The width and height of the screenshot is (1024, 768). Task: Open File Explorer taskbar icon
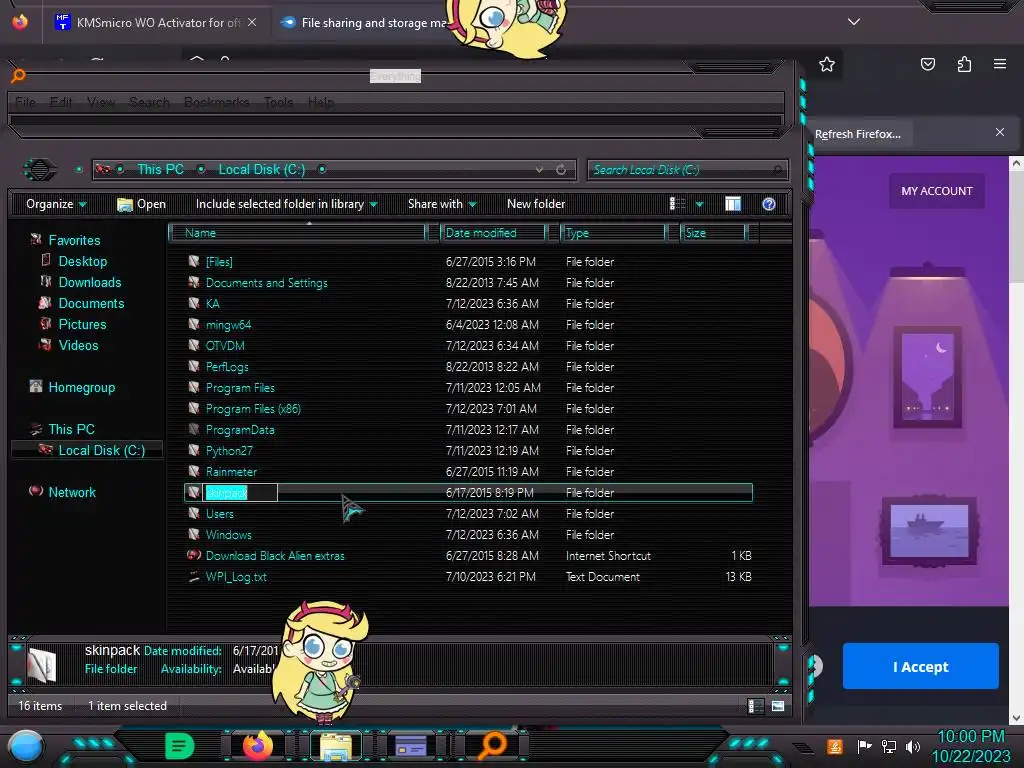(336, 746)
